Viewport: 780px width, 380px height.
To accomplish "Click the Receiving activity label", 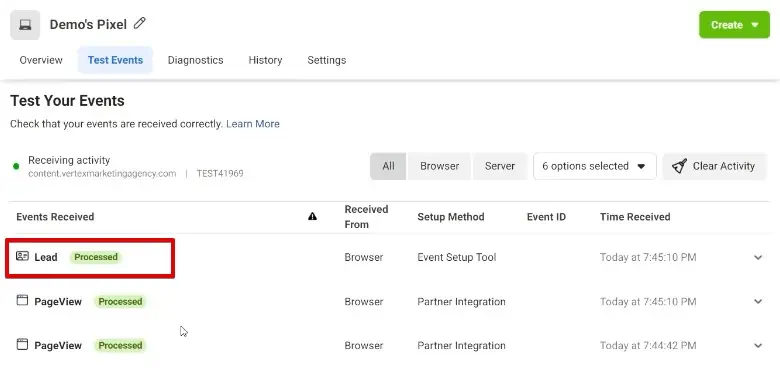I will pos(69,160).
